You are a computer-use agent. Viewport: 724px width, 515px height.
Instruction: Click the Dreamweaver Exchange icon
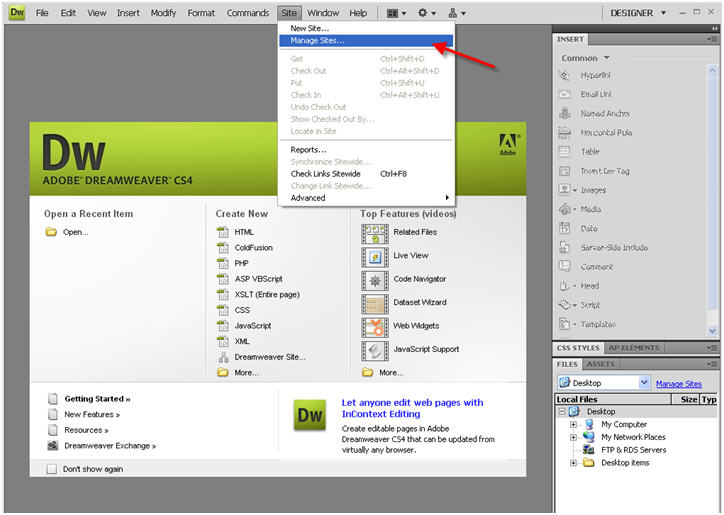click(x=53, y=446)
